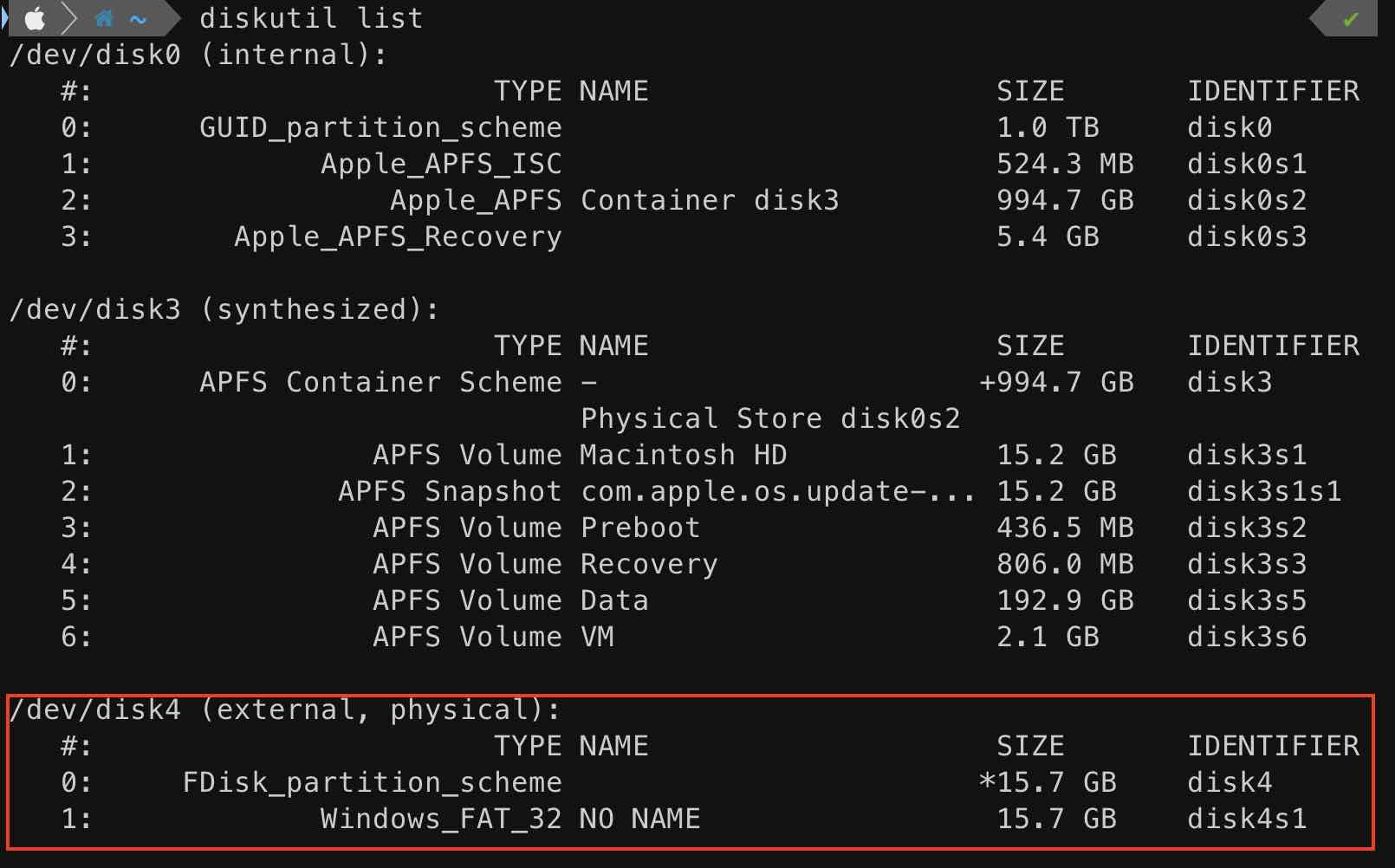
Task: Click the home folder icon in prompt
Action: pos(104,18)
